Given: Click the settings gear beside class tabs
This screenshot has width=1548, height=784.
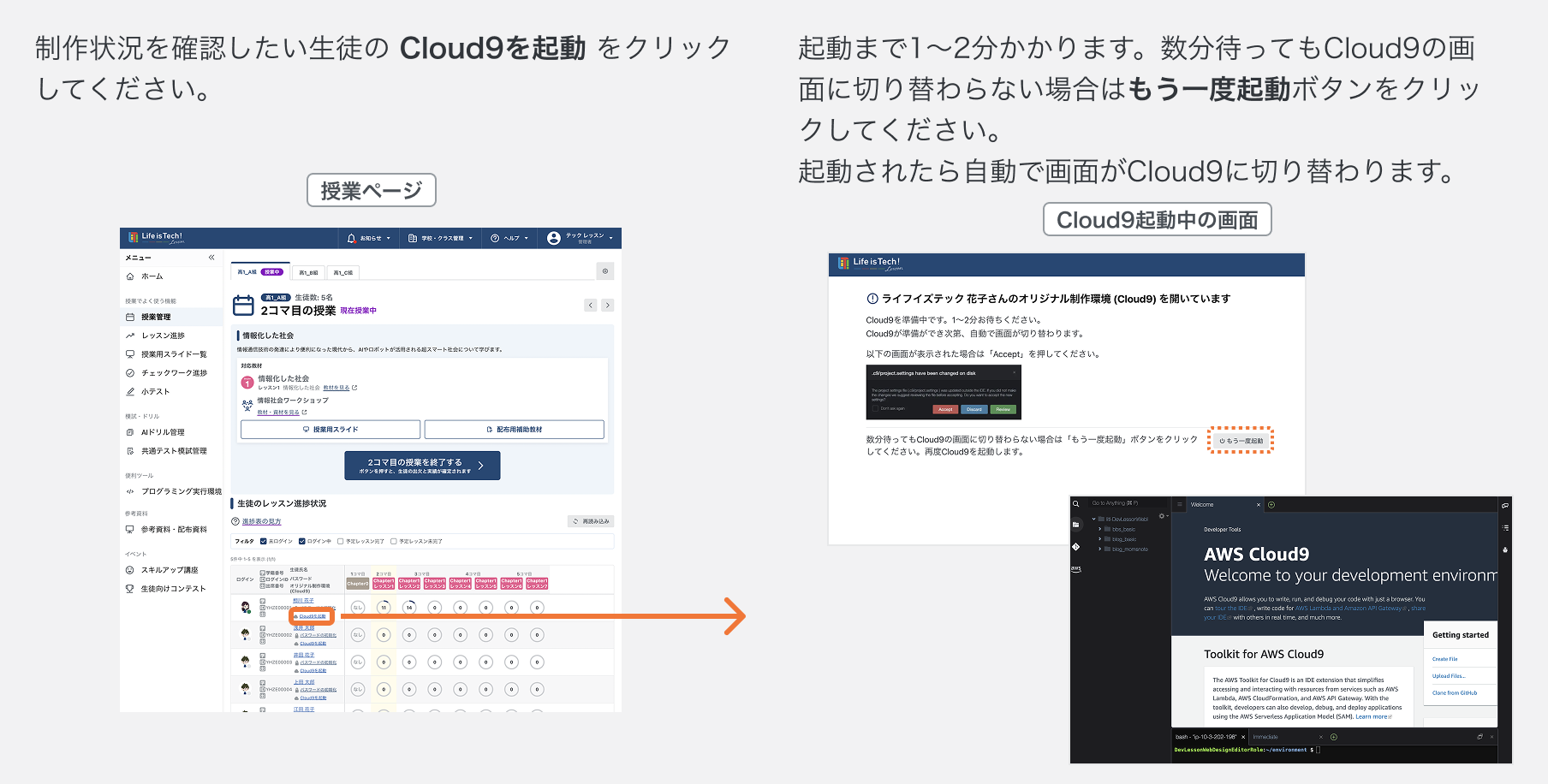Looking at the screenshot, I should (605, 271).
